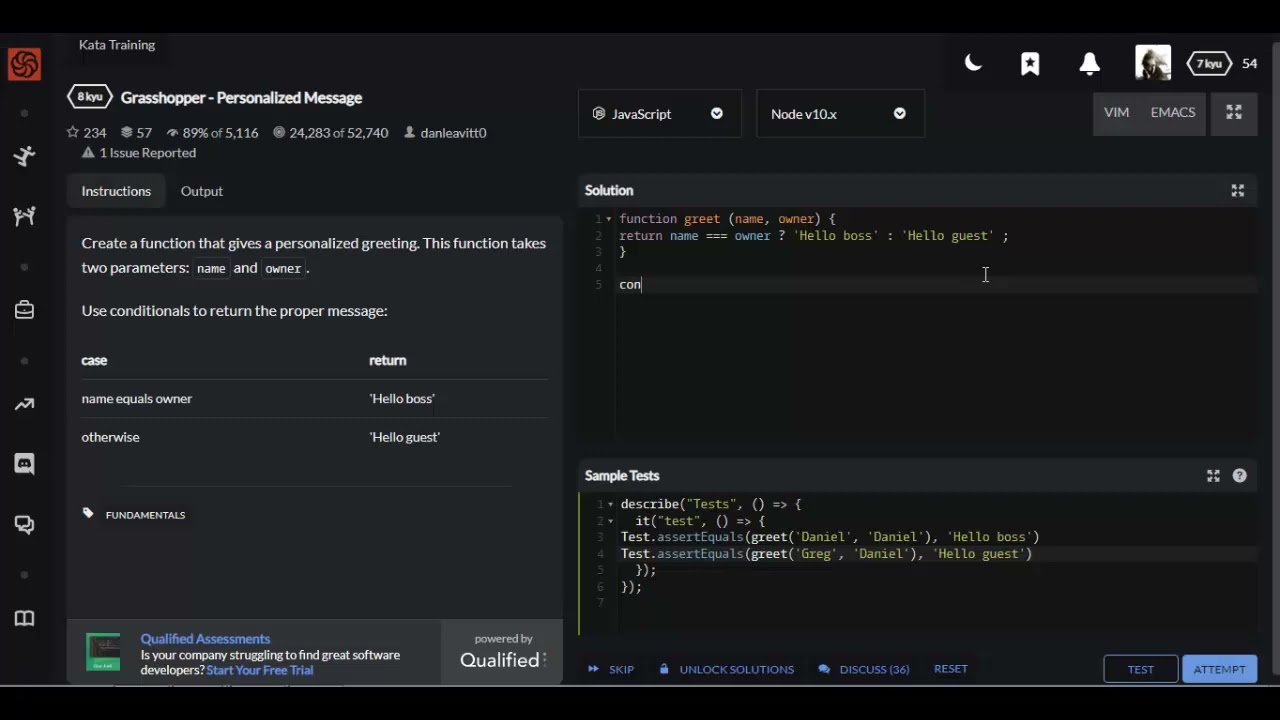Image resolution: width=1280 pixels, height=720 pixels.
Task: Click the Codewars logo icon
Action: 24,65
